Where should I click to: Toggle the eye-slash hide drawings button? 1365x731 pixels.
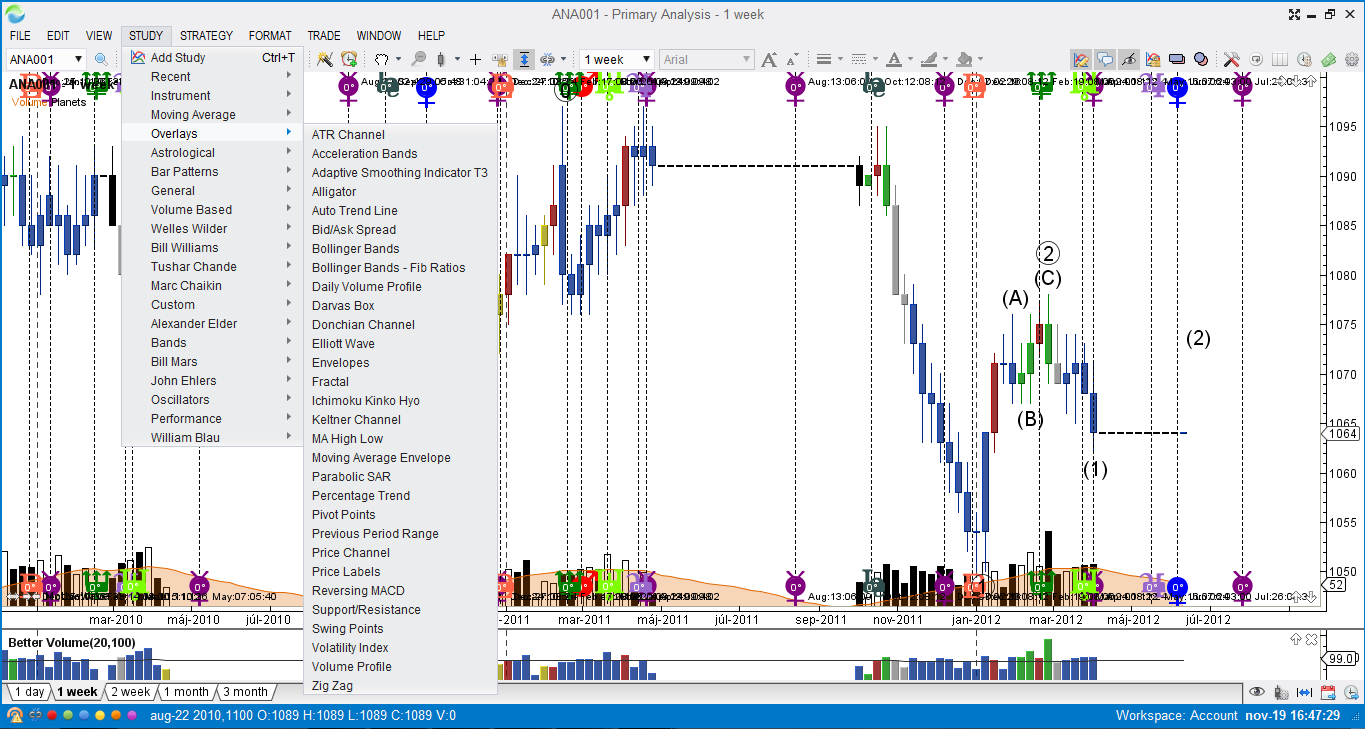[1129, 60]
